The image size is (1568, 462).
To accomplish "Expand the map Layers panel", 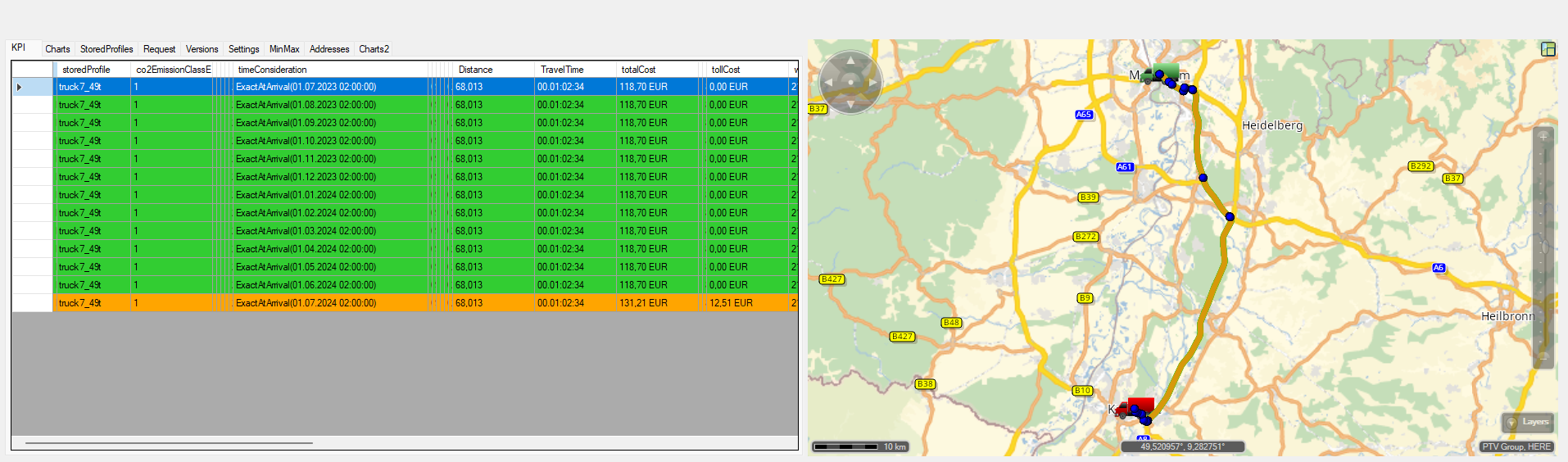I will point(1528,423).
